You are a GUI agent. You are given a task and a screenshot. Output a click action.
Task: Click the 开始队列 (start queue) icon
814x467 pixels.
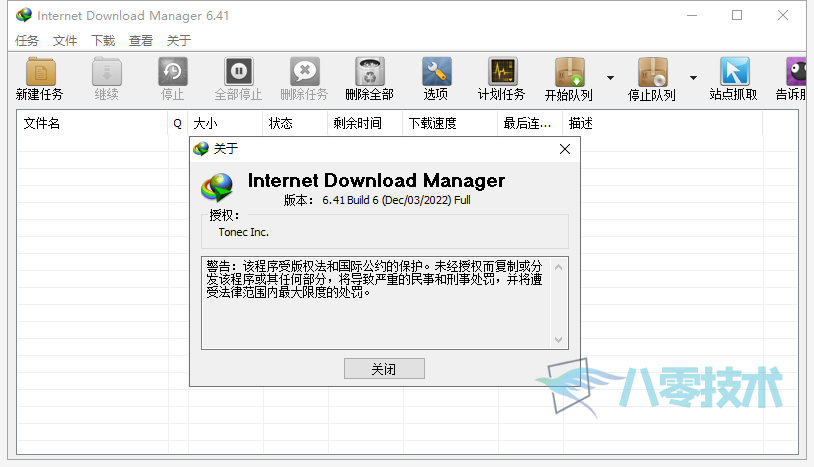569,72
